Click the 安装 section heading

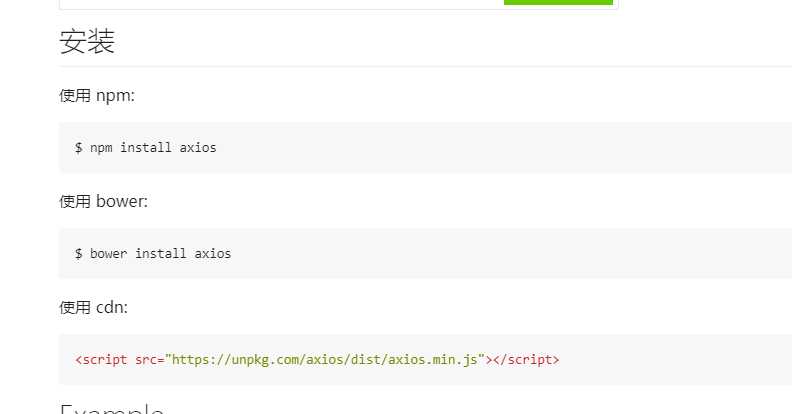(x=87, y=41)
